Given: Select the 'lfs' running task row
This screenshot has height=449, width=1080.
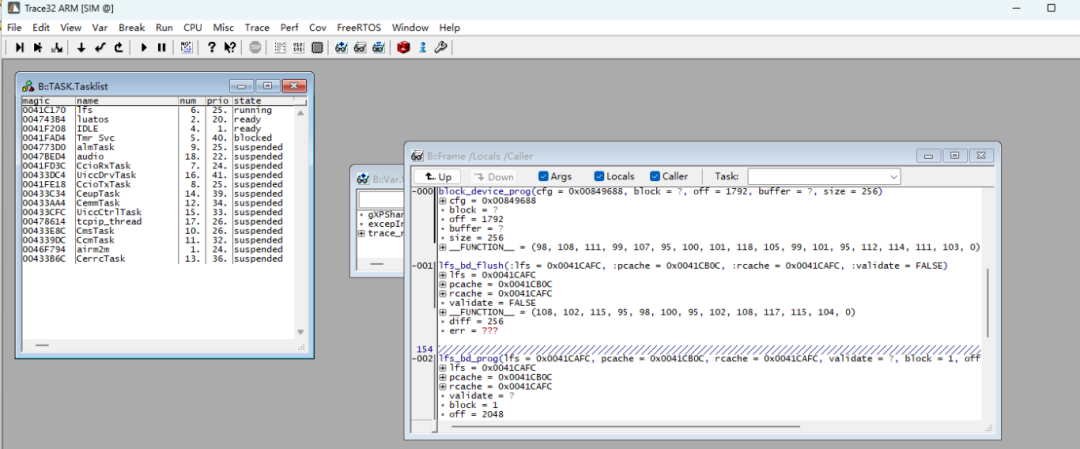Looking at the screenshot, I should [x=158, y=110].
